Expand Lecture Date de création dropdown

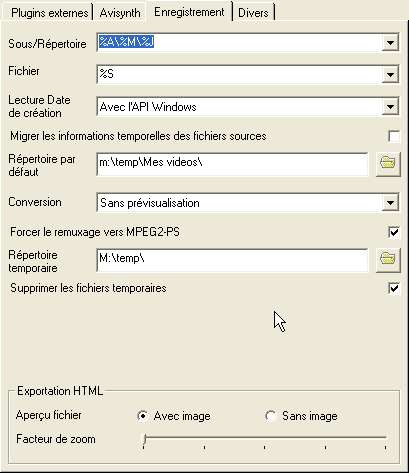coord(390,107)
